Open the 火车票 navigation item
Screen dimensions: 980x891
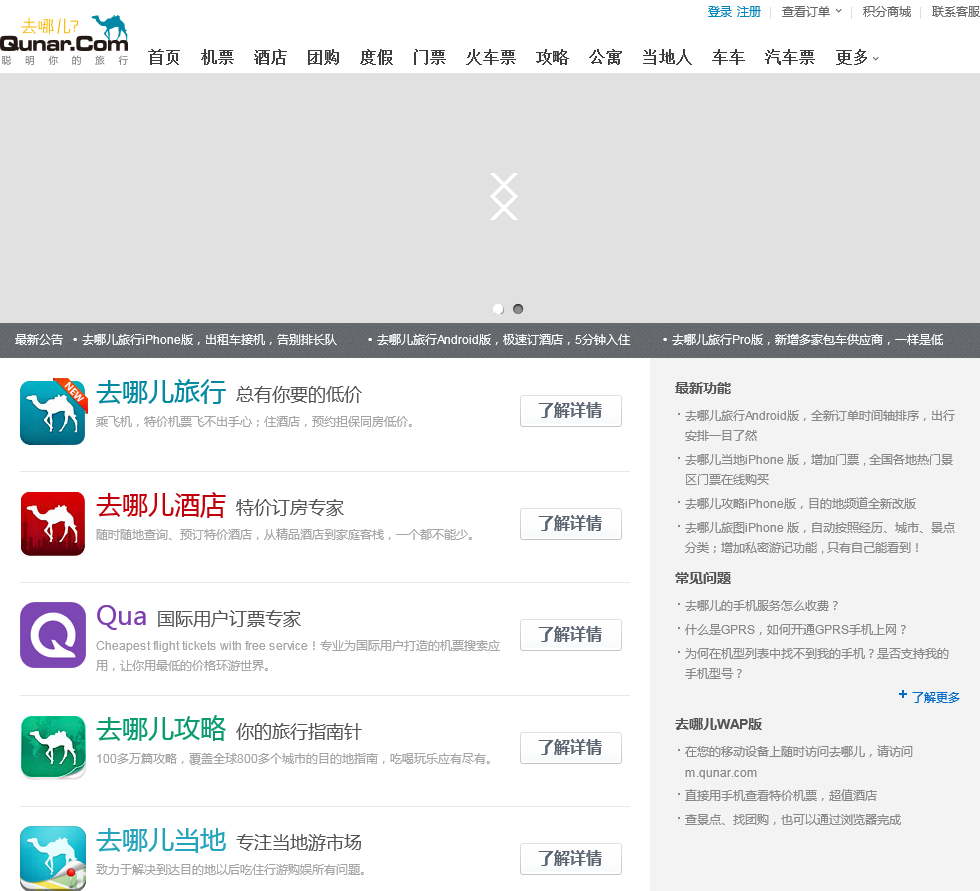(x=491, y=57)
